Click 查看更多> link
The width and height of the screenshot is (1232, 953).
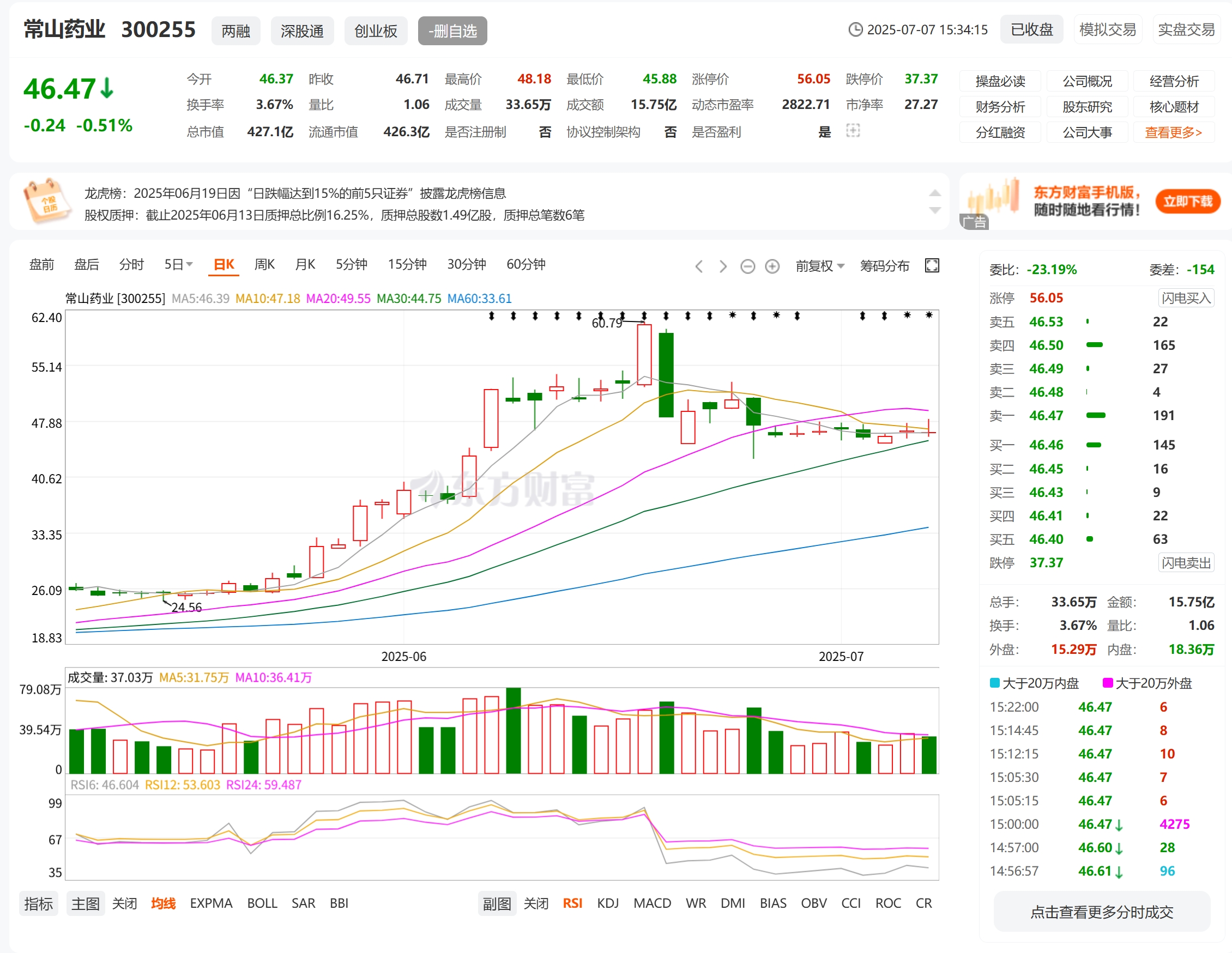tap(1174, 132)
